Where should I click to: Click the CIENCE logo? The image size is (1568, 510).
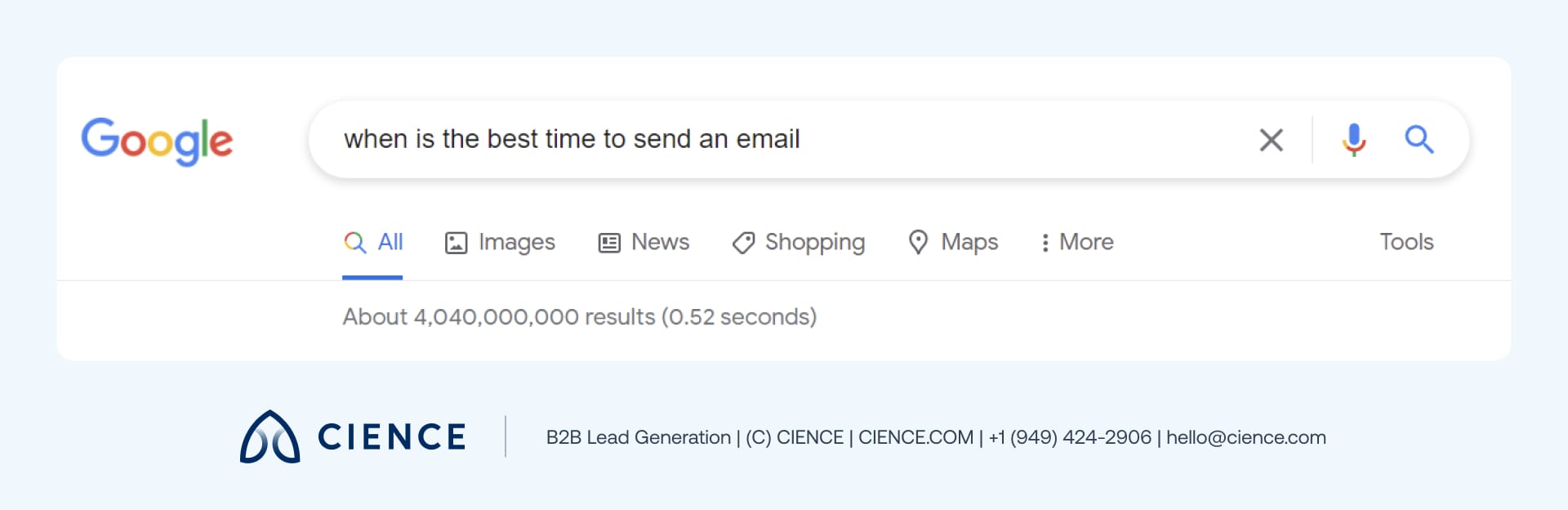[x=353, y=437]
